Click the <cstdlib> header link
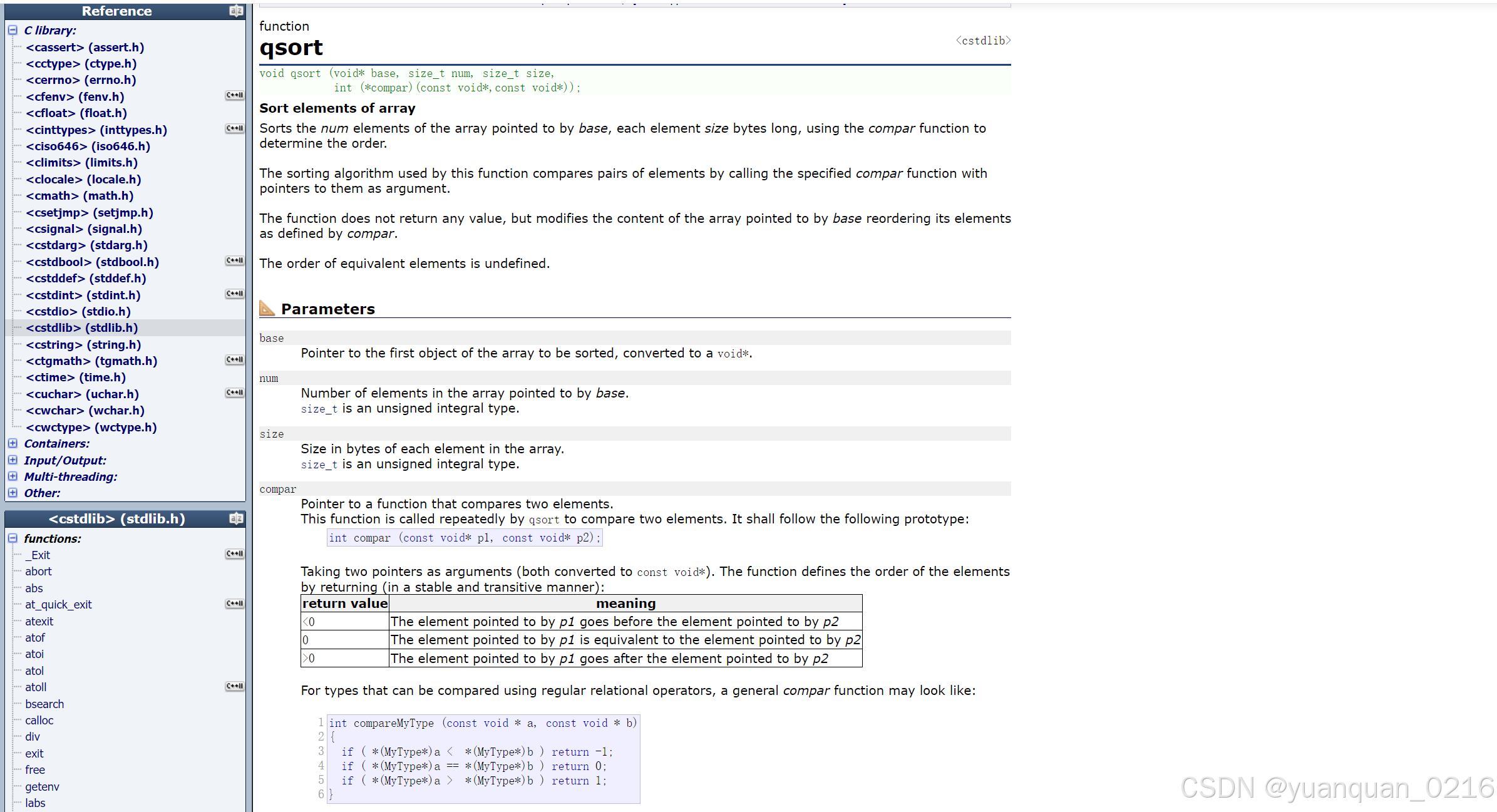The image size is (1497, 812). (983, 41)
